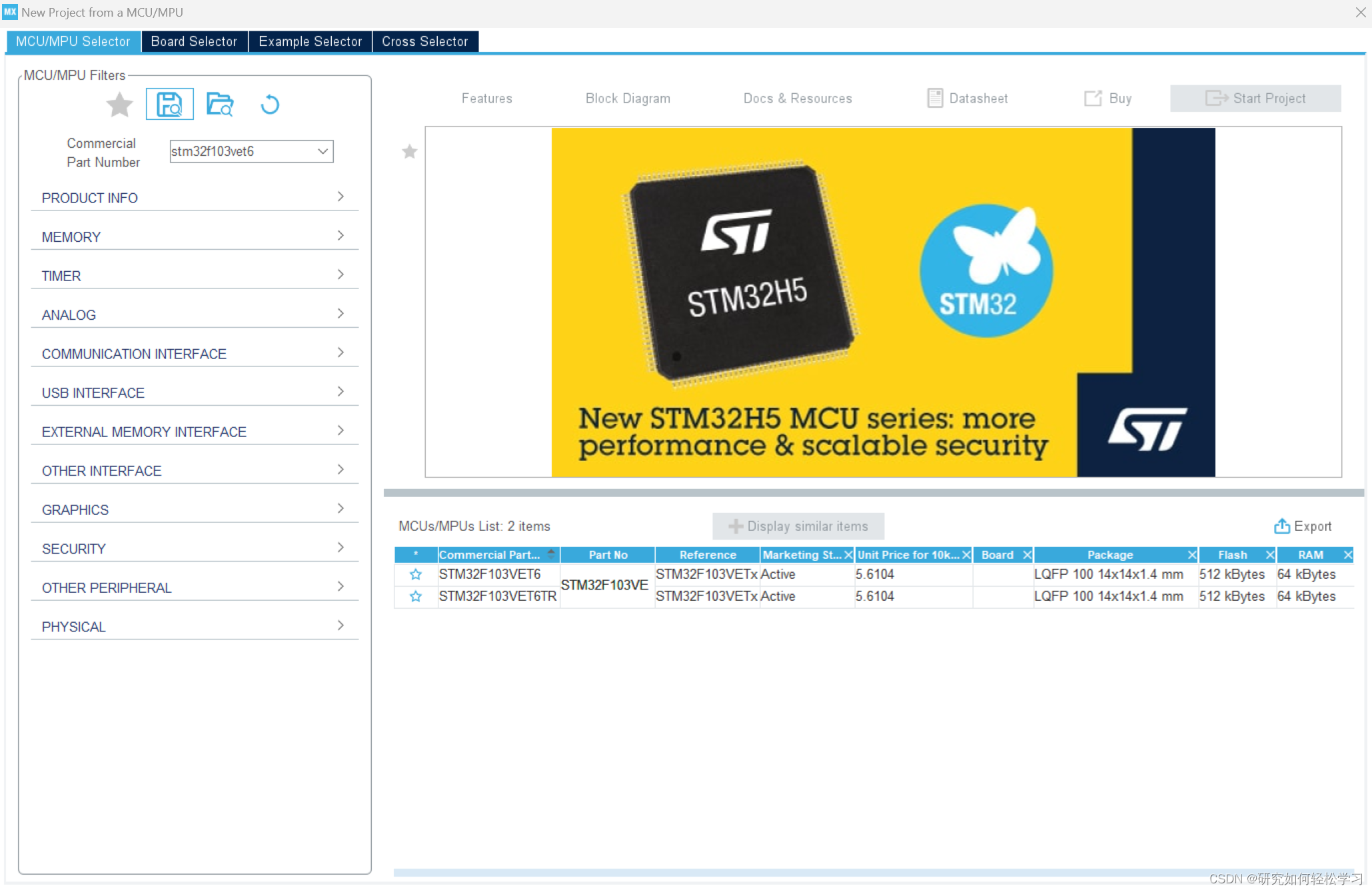Image resolution: width=1372 pixels, height=892 pixels.
Task: Remove the Flash column using its X icon
Action: coord(1269,555)
